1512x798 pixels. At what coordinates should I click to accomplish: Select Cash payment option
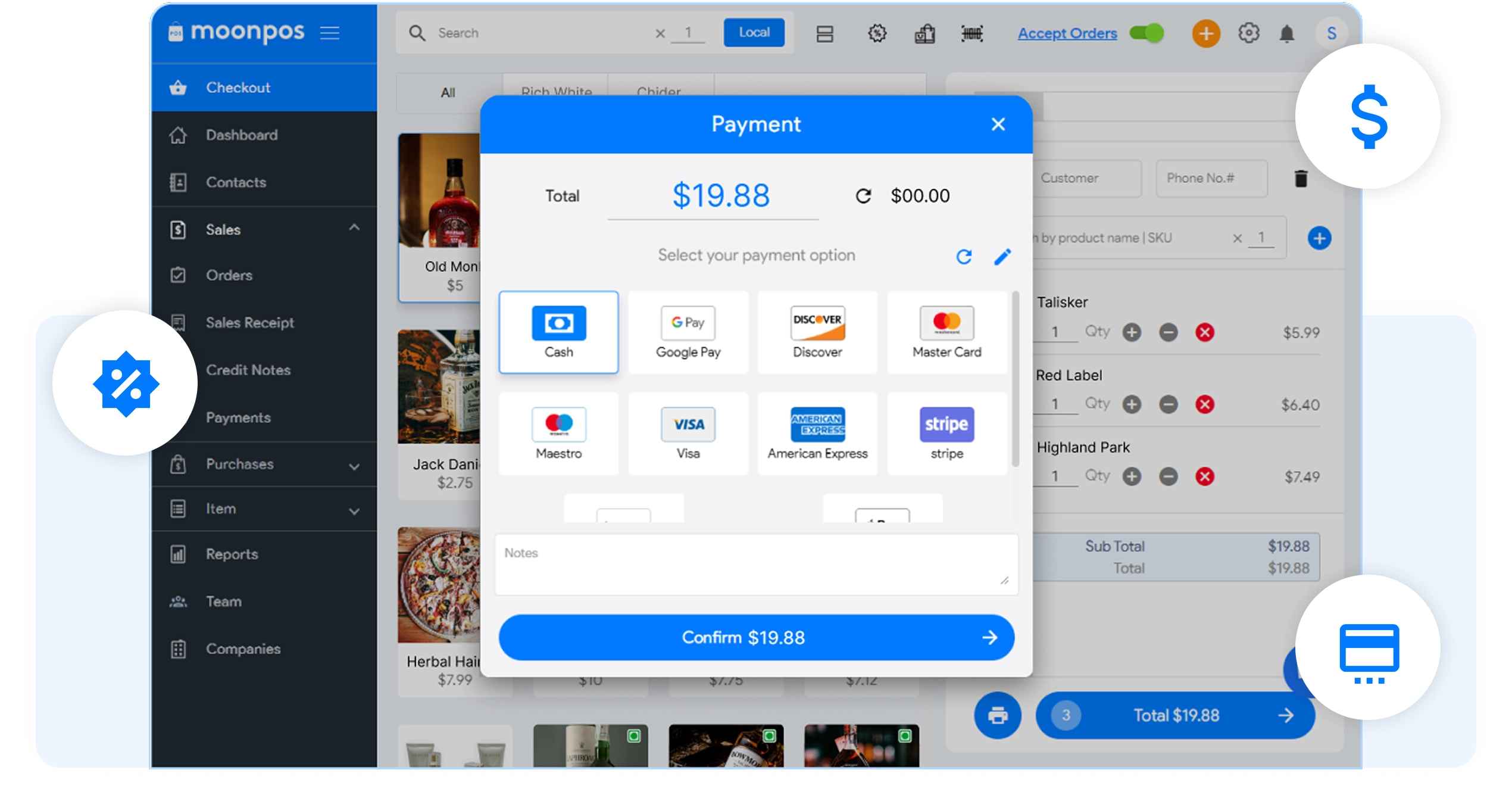[558, 332]
